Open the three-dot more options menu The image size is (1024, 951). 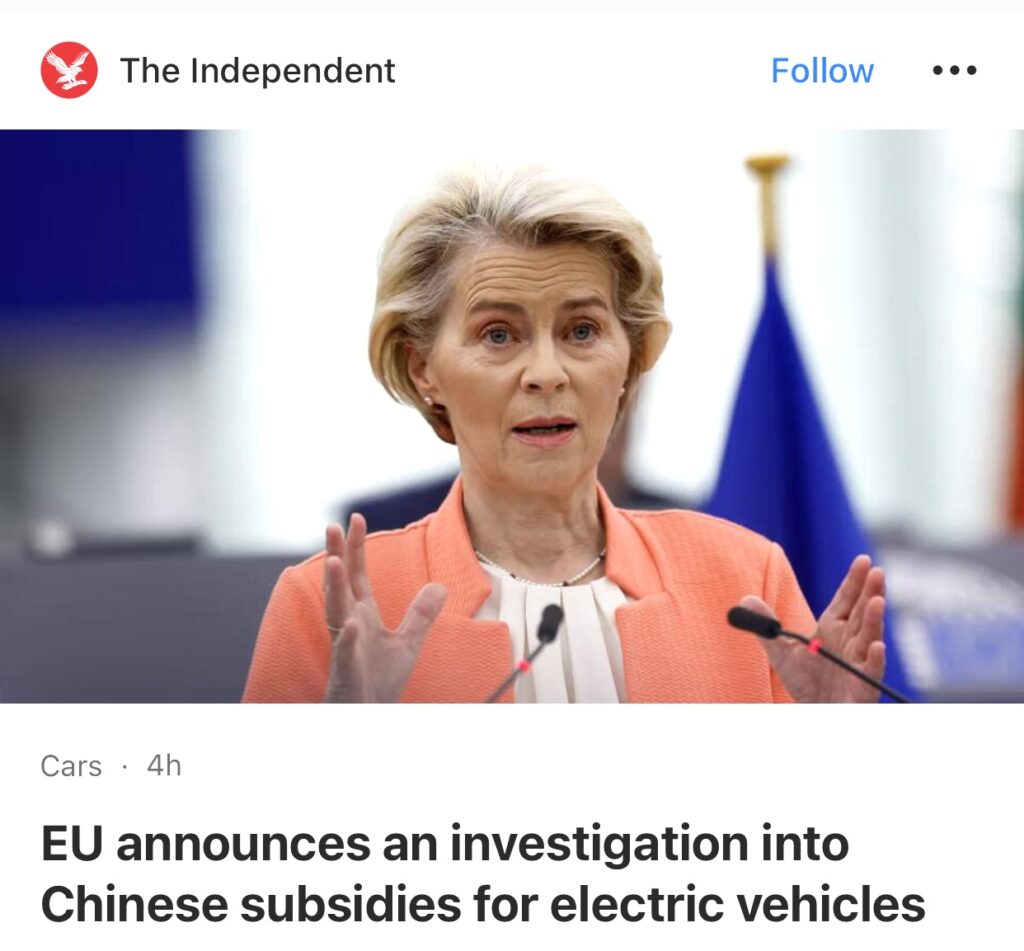(x=954, y=70)
